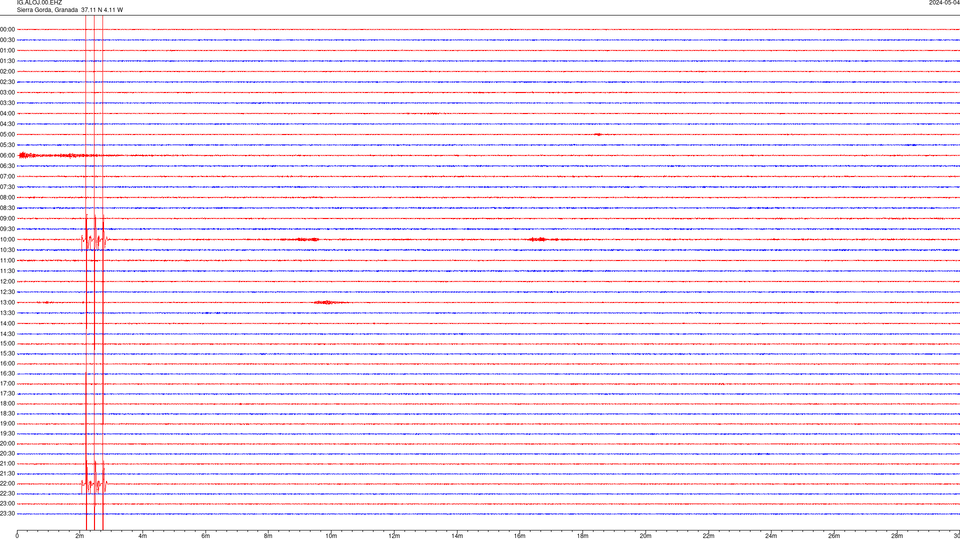Select the 07:30 trace time label
The image size is (960, 540).
click(x=7, y=187)
